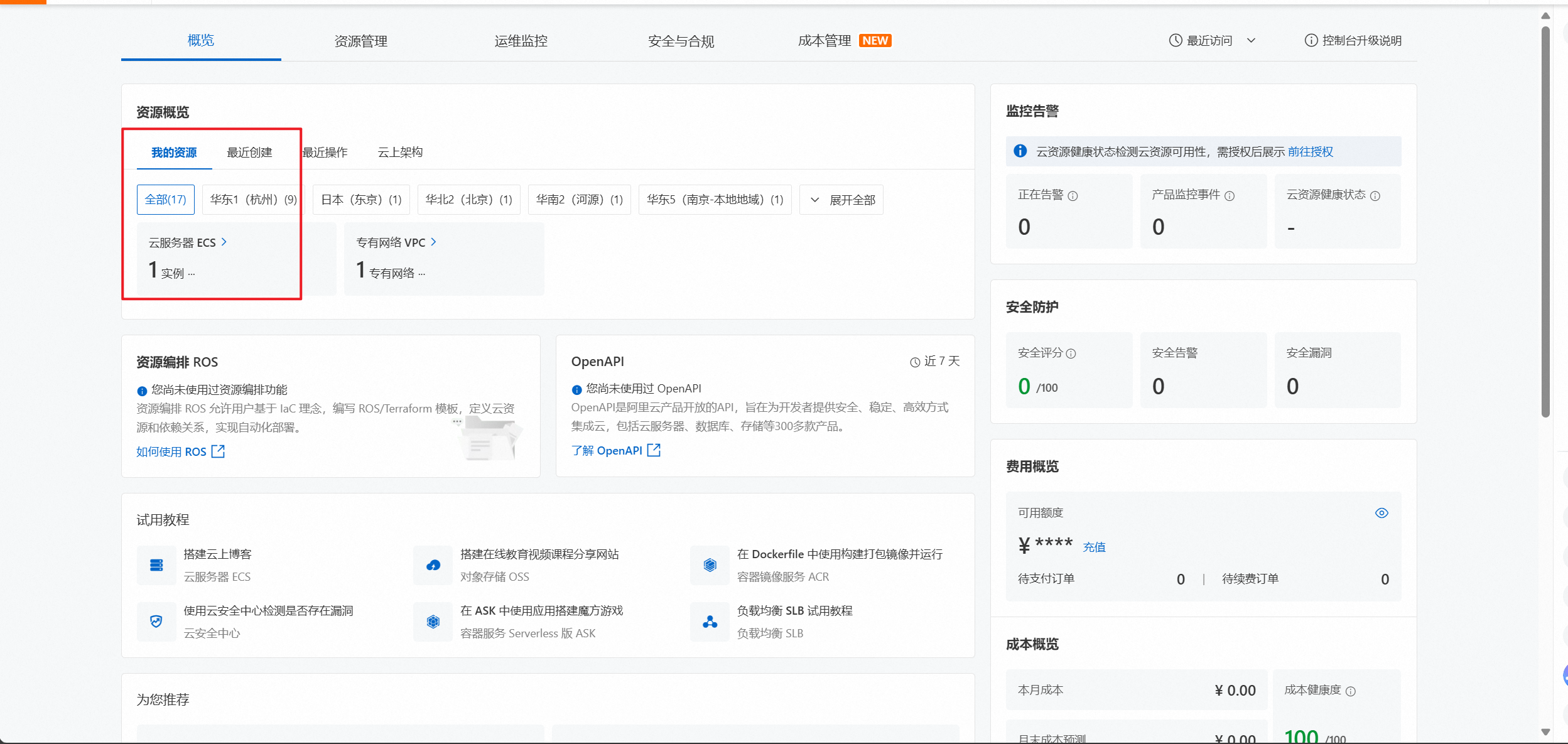Filter by 华东1（杭州）(9) region
Screen dimensions: 1568x744
pyautogui.click(x=254, y=200)
